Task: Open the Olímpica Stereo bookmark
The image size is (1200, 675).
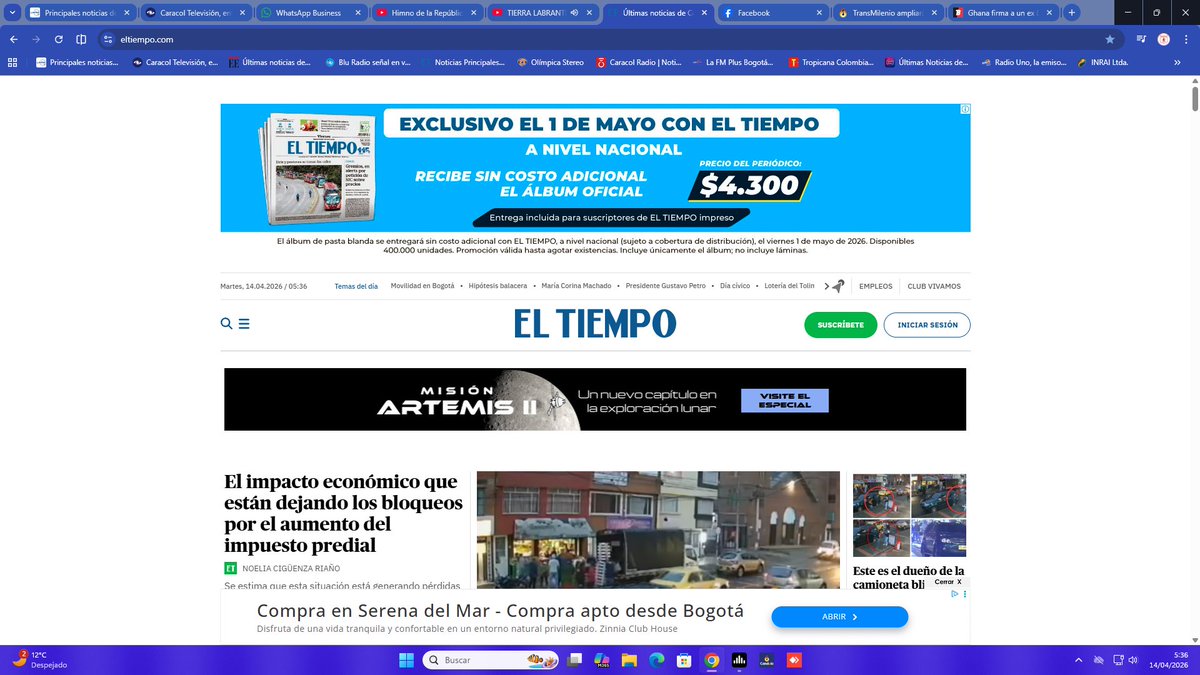Action: click(x=550, y=62)
